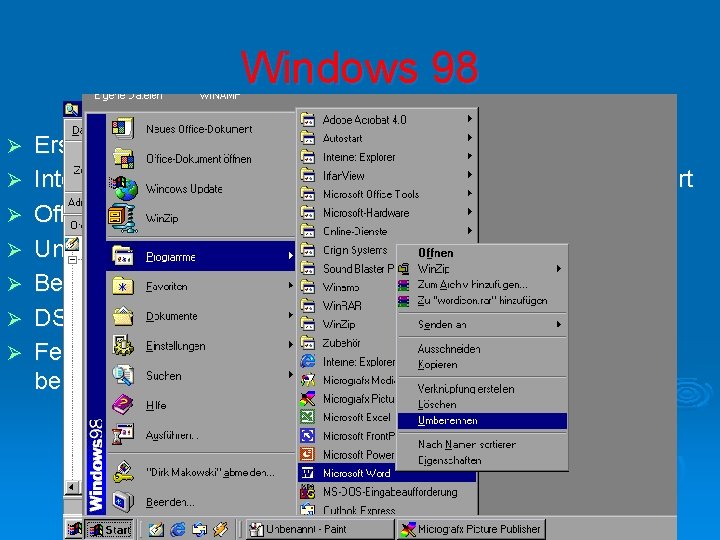
Task: Select Löschen in the context menu
Action: point(482,405)
